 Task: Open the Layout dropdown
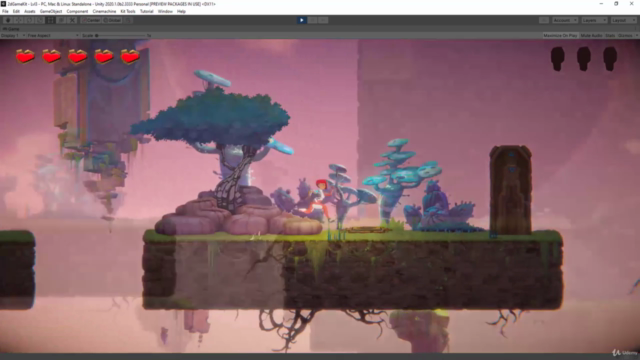coord(624,20)
